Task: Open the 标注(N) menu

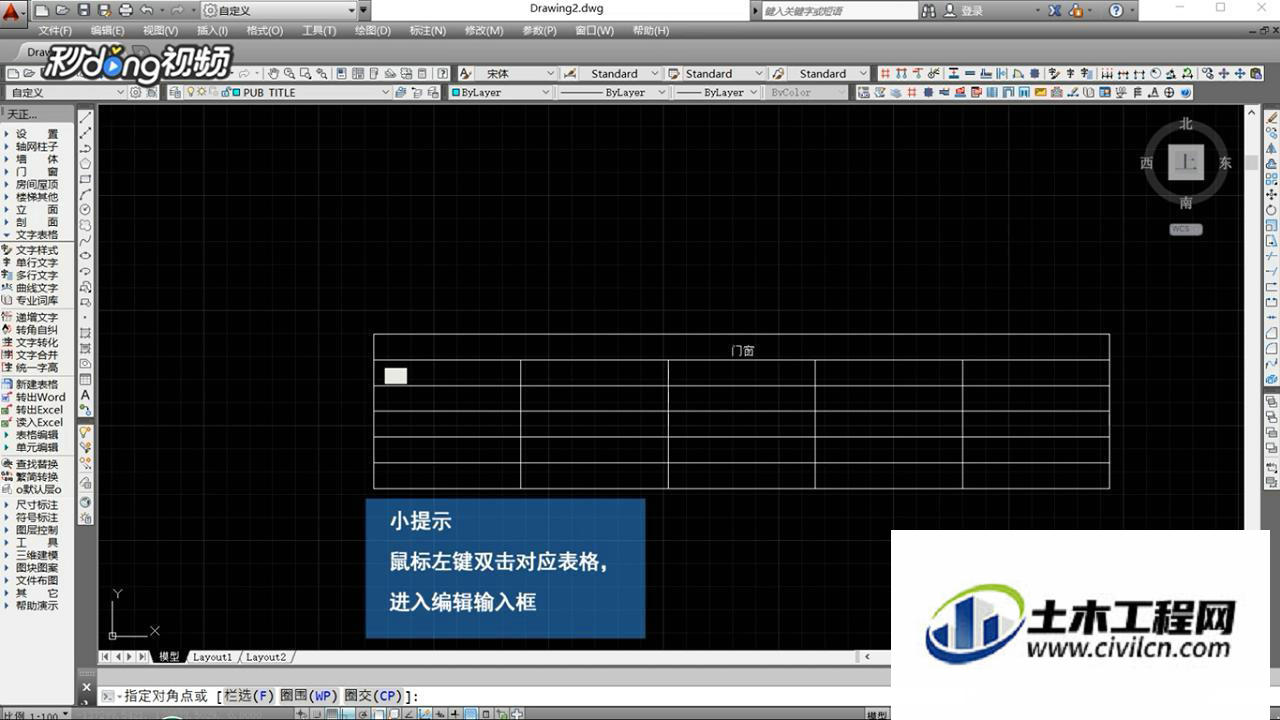Action: 427,30
